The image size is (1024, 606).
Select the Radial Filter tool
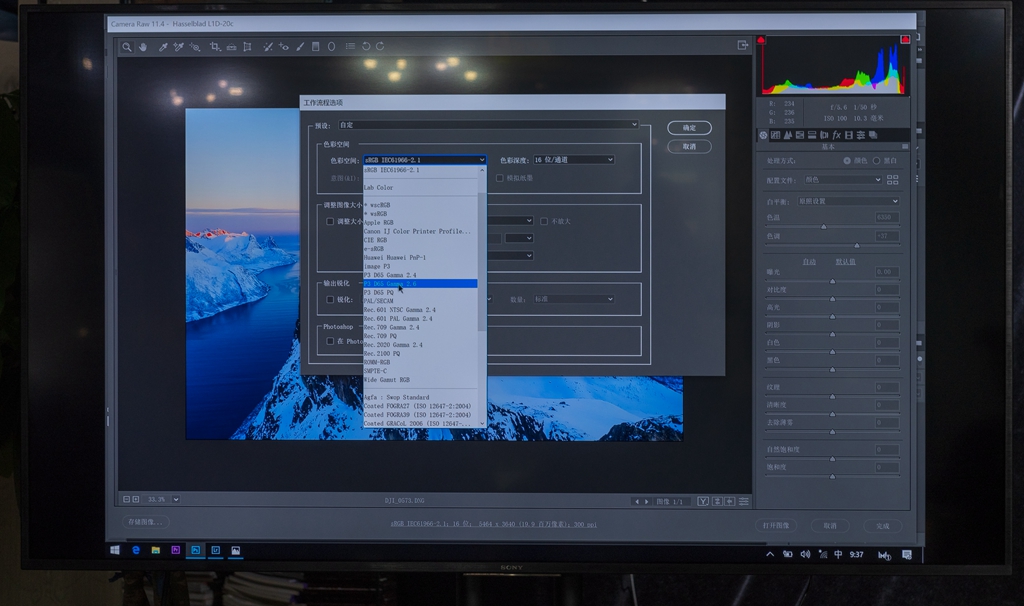click(x=332, y=47)
